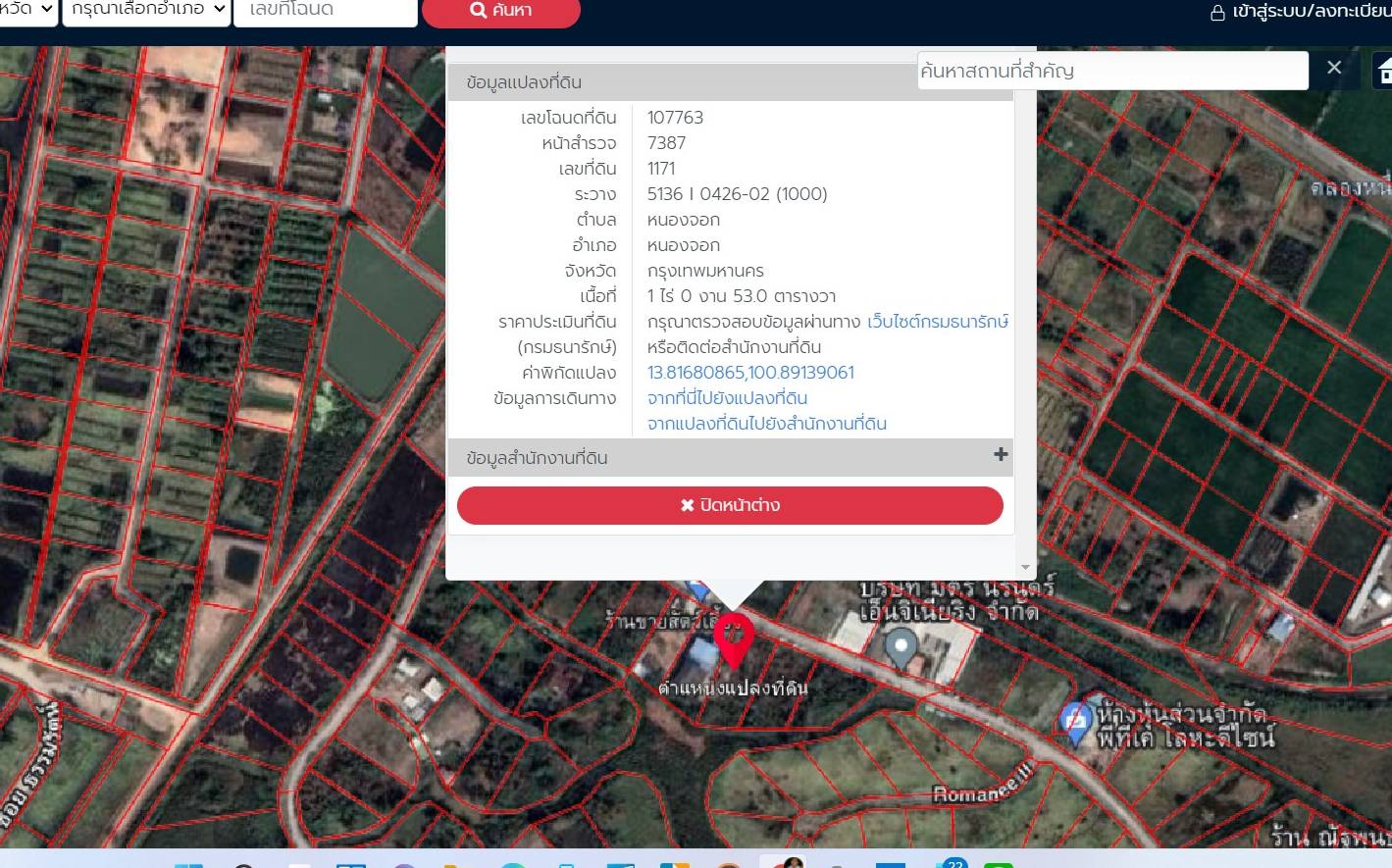Image resolution: width=1392 pixels, height=868 pixels.
Task: Open the จากที่นี่ไปยังแปลงที่ดิน directions link
Action: click(x=727, y=398)
